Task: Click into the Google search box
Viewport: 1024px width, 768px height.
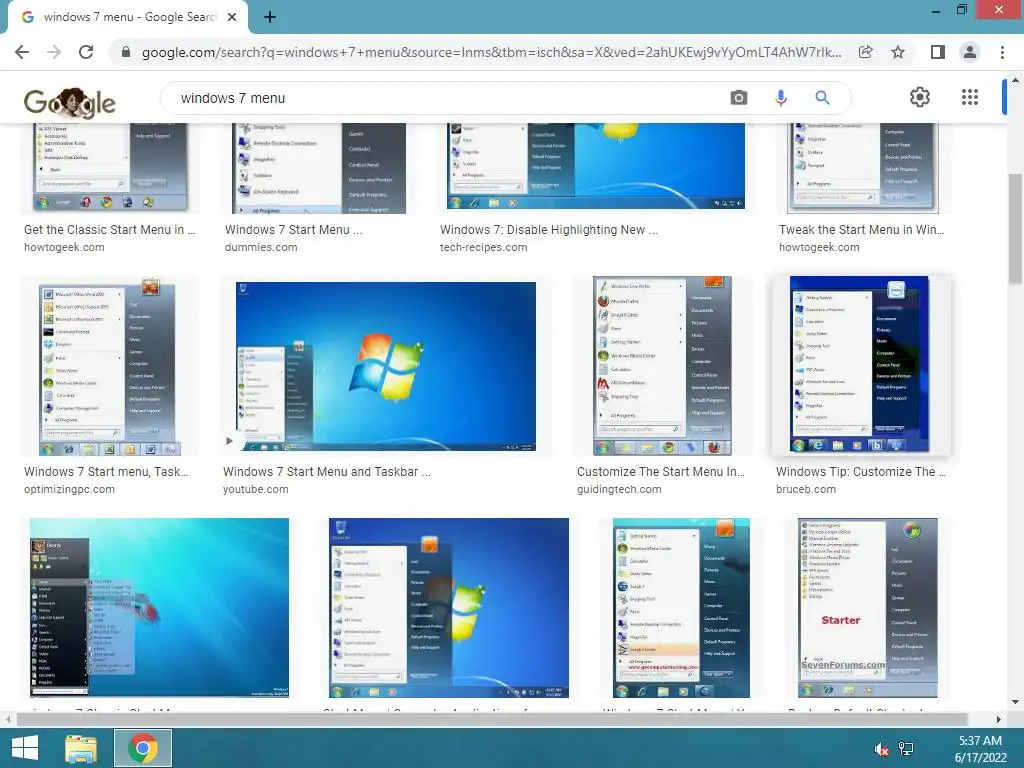Action: [x=451, y=98]
